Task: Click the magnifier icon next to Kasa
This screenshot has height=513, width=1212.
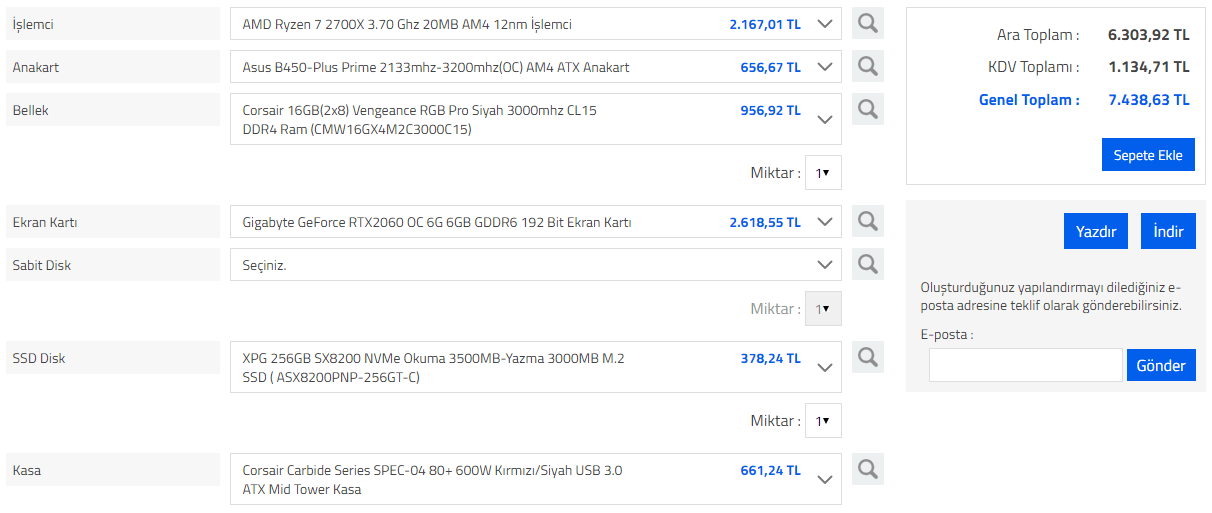Action: (x=868, y=469)
